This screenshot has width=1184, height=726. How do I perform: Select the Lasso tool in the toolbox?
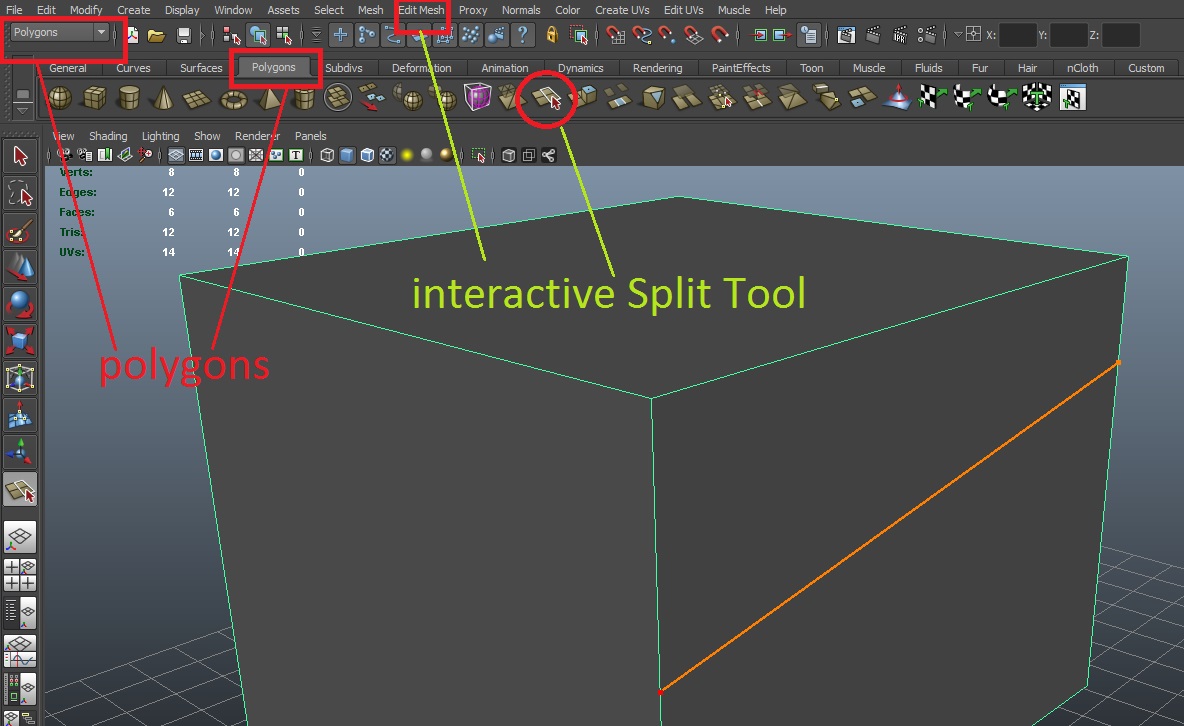tap(20, 193)
